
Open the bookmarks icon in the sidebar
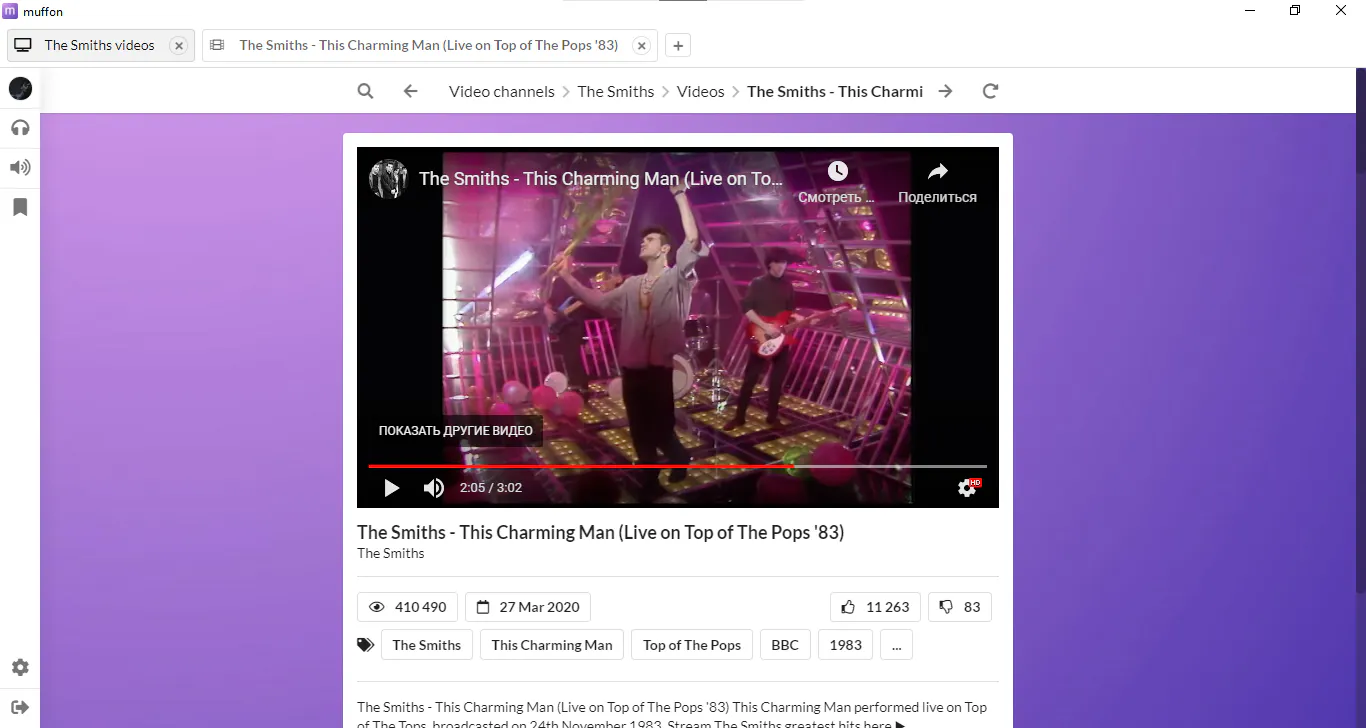(20, 207)
